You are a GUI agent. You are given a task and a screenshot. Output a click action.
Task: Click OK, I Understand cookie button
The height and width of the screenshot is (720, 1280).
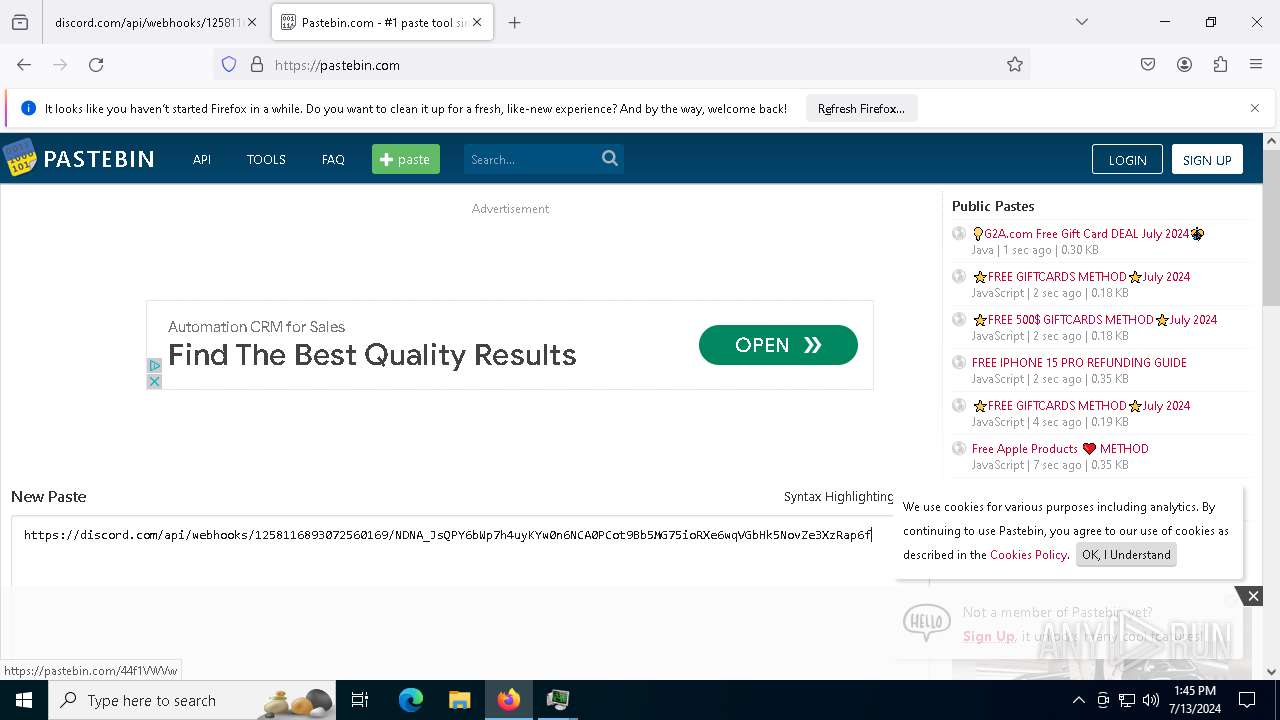pyautogui.click(x=1126, y=555)
